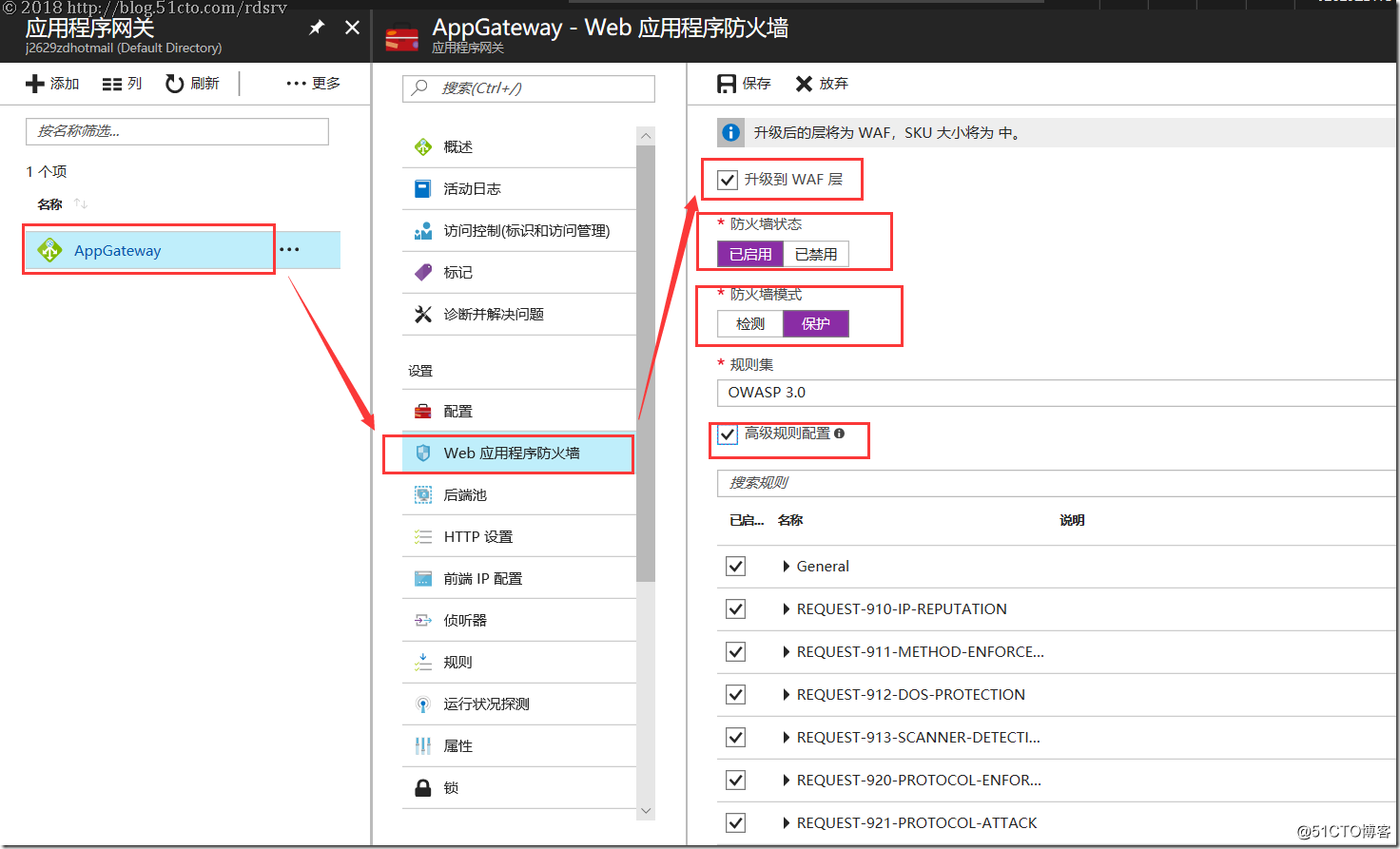Click the plus Add icon
The image size is (1400, 849).
coord(34,84)
